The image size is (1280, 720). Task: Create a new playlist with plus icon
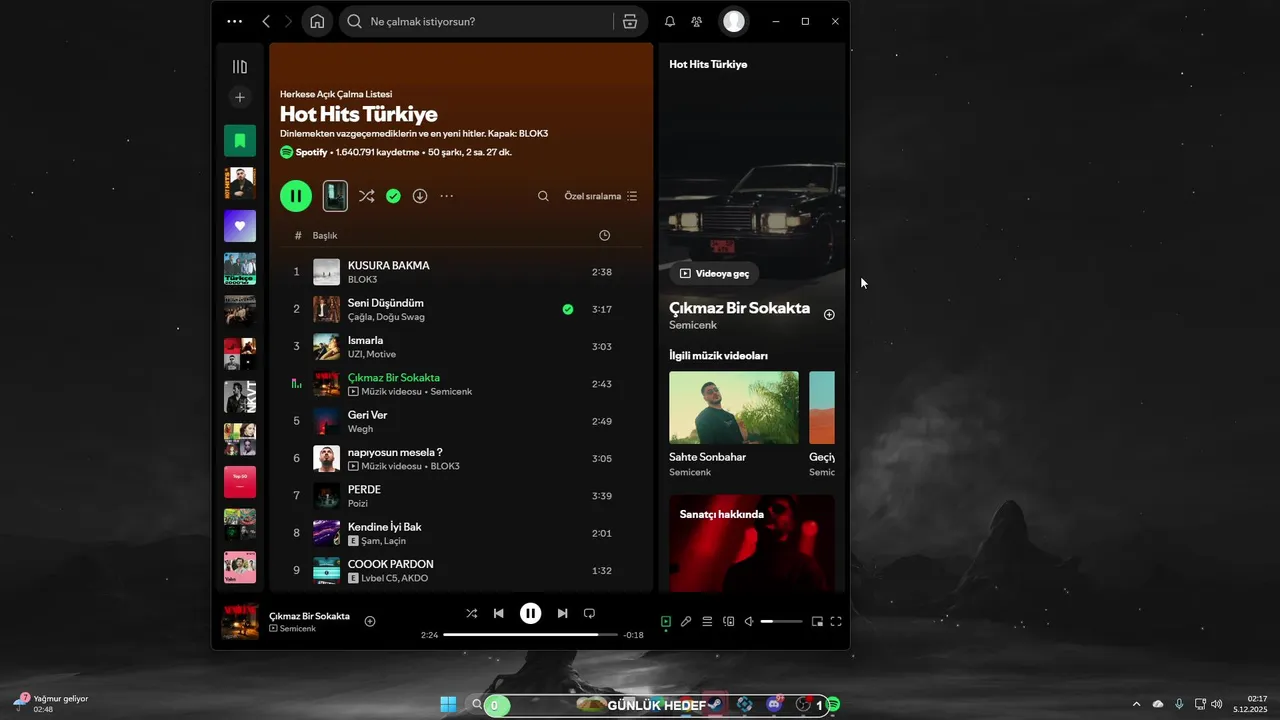(240, 98)
